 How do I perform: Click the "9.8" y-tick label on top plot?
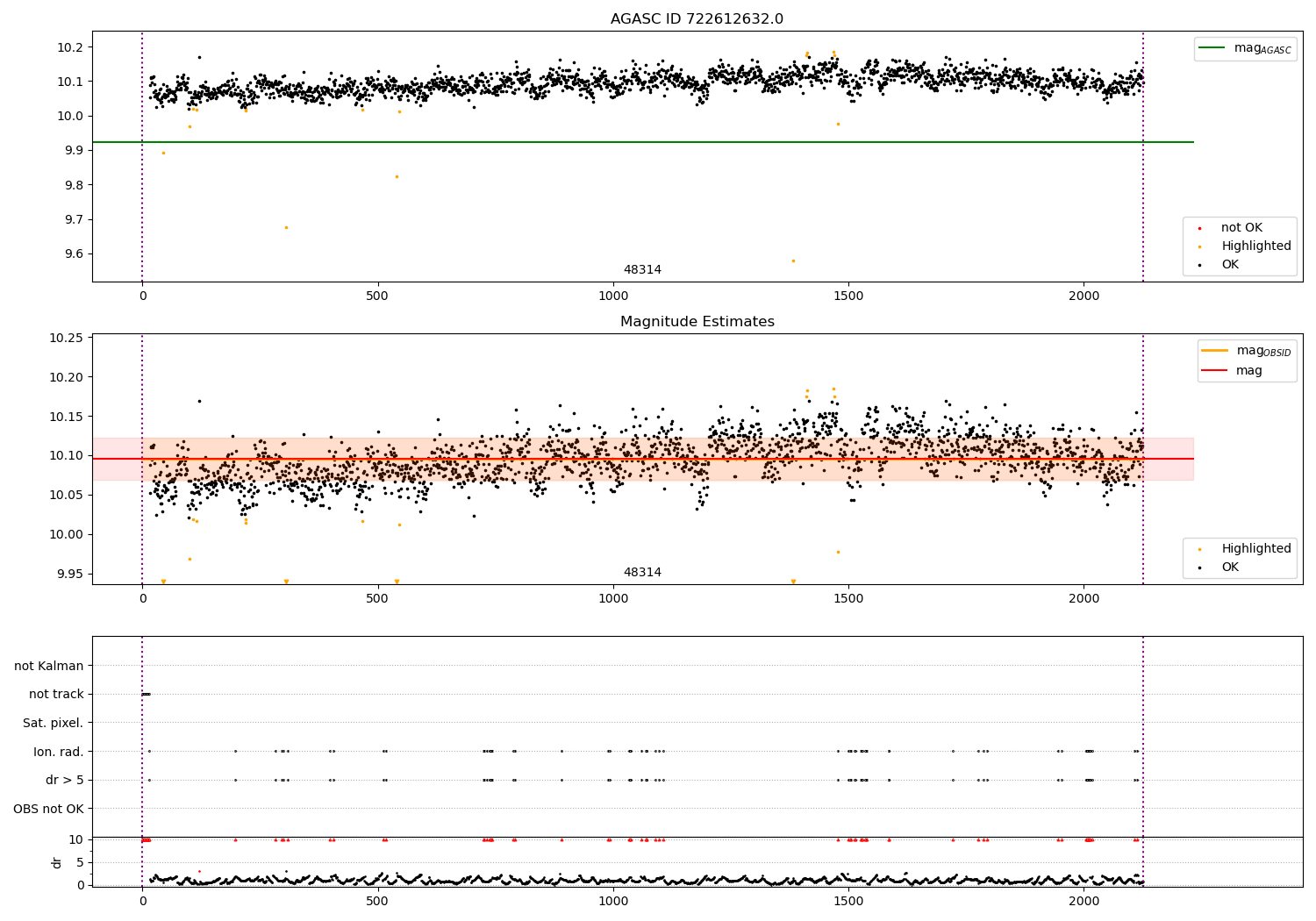(73, 185)
